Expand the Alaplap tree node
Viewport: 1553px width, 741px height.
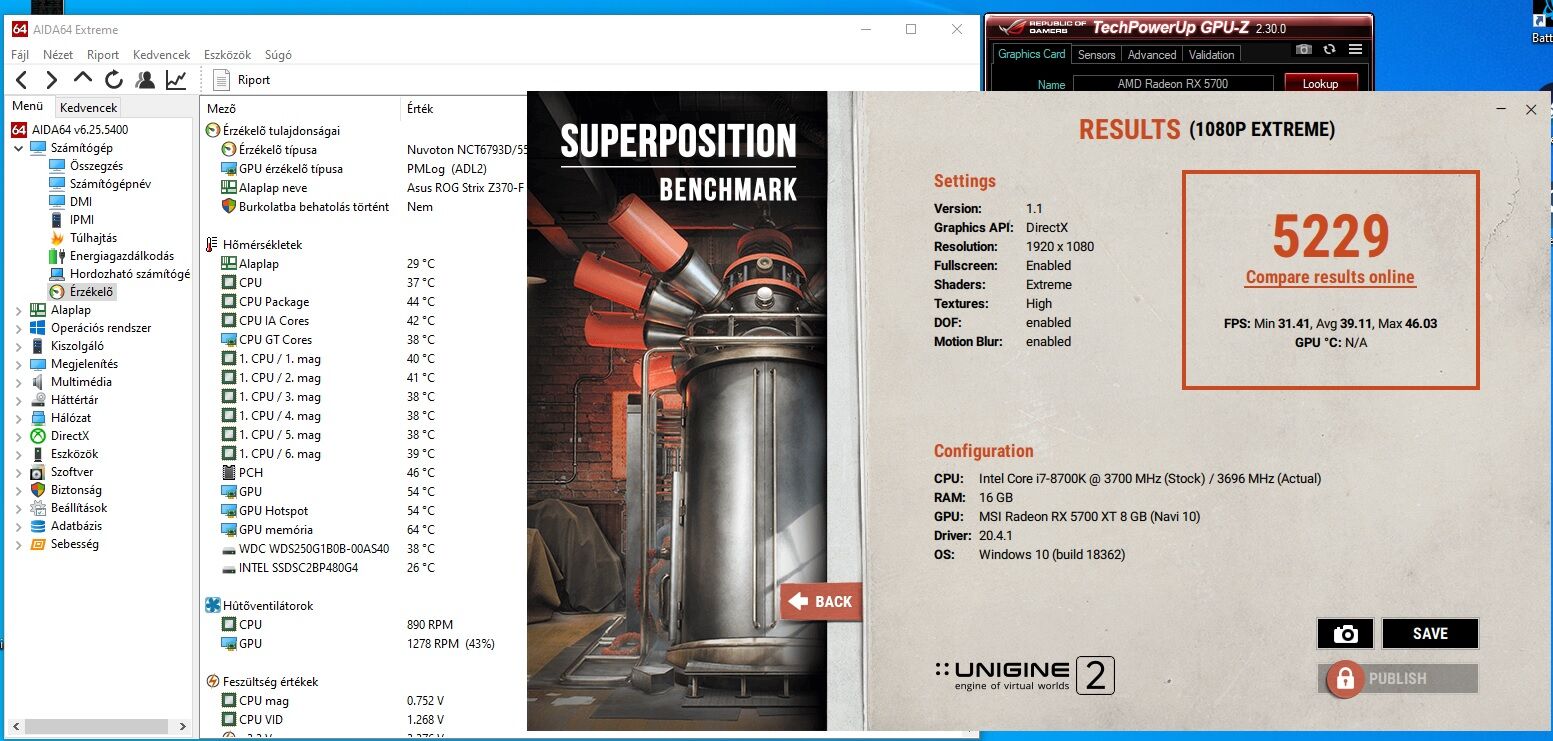(19, 310)
